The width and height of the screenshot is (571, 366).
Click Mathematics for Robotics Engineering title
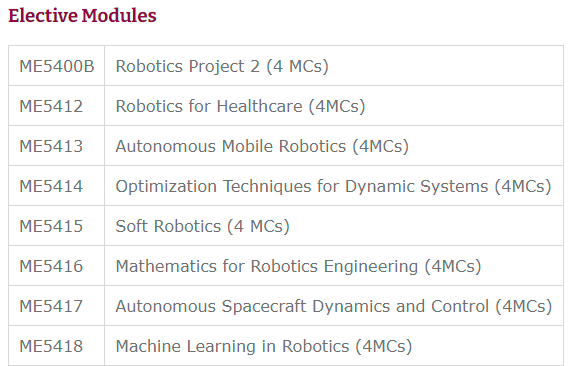[267, 267]
